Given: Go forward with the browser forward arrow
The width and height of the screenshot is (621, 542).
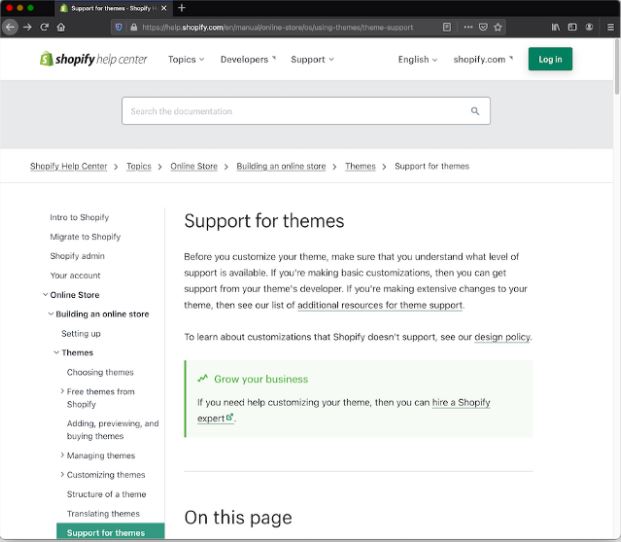Looking at the screenshot, I should point(27,27).
